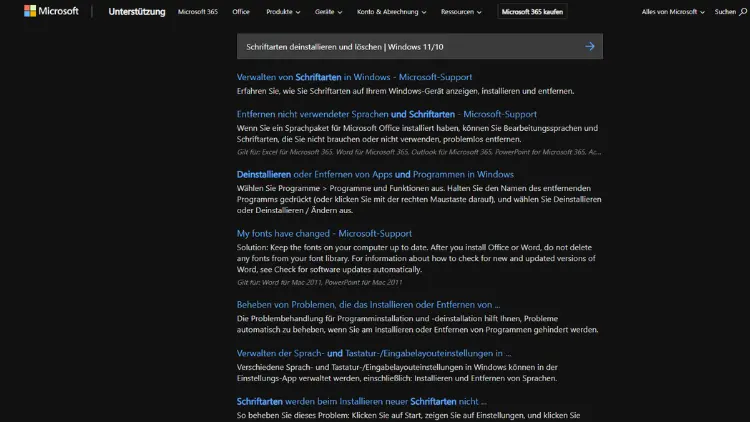Open Schriftarten werden beim Installieren result
This screenshot has height=422, width=750.
362,402
